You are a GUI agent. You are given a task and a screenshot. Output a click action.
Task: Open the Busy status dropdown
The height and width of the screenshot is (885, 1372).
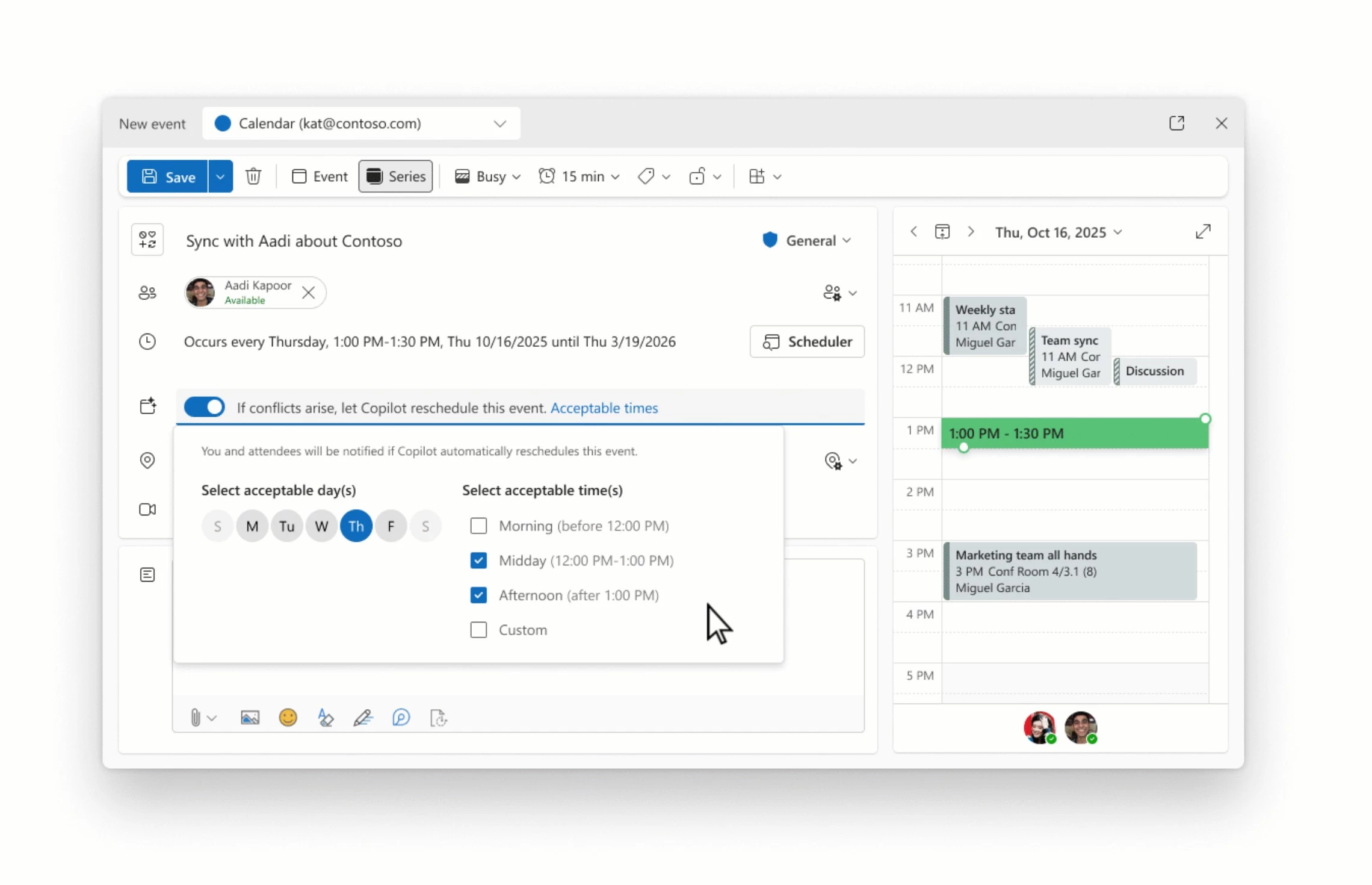[x=487, y=176]
